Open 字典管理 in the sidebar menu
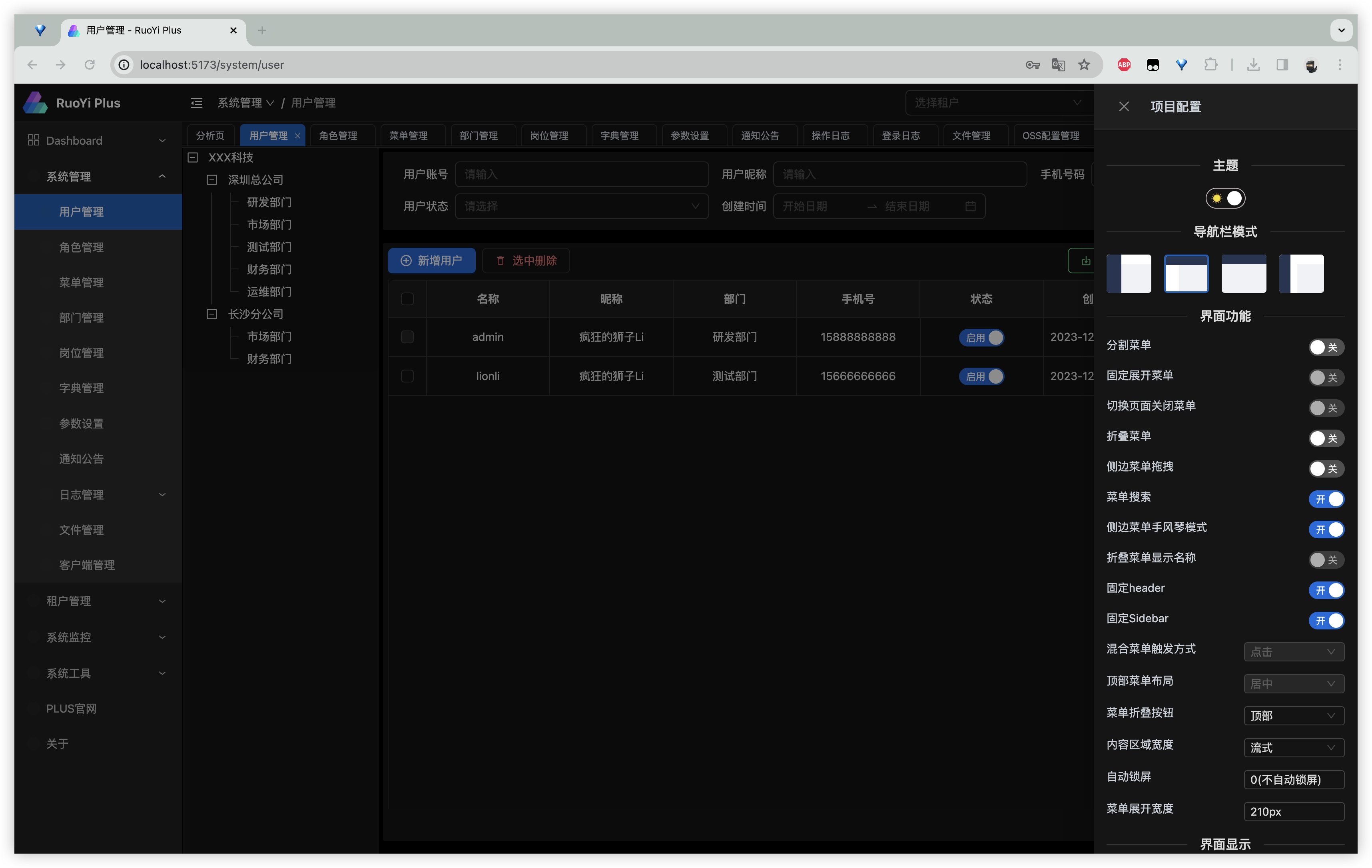1372x868 pixels. coord(82,388)
